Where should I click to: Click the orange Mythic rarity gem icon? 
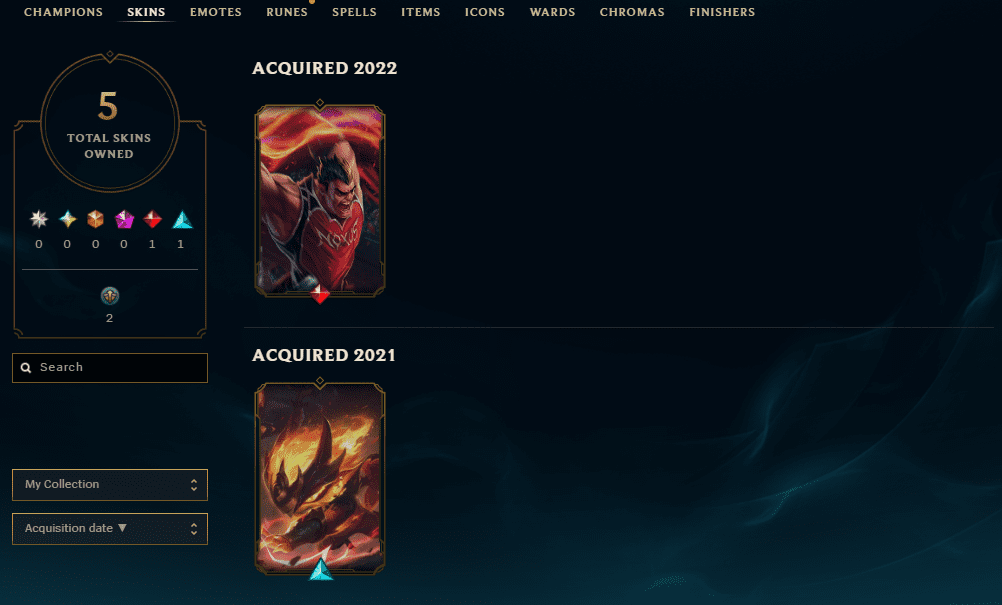[x=95, y=220]
